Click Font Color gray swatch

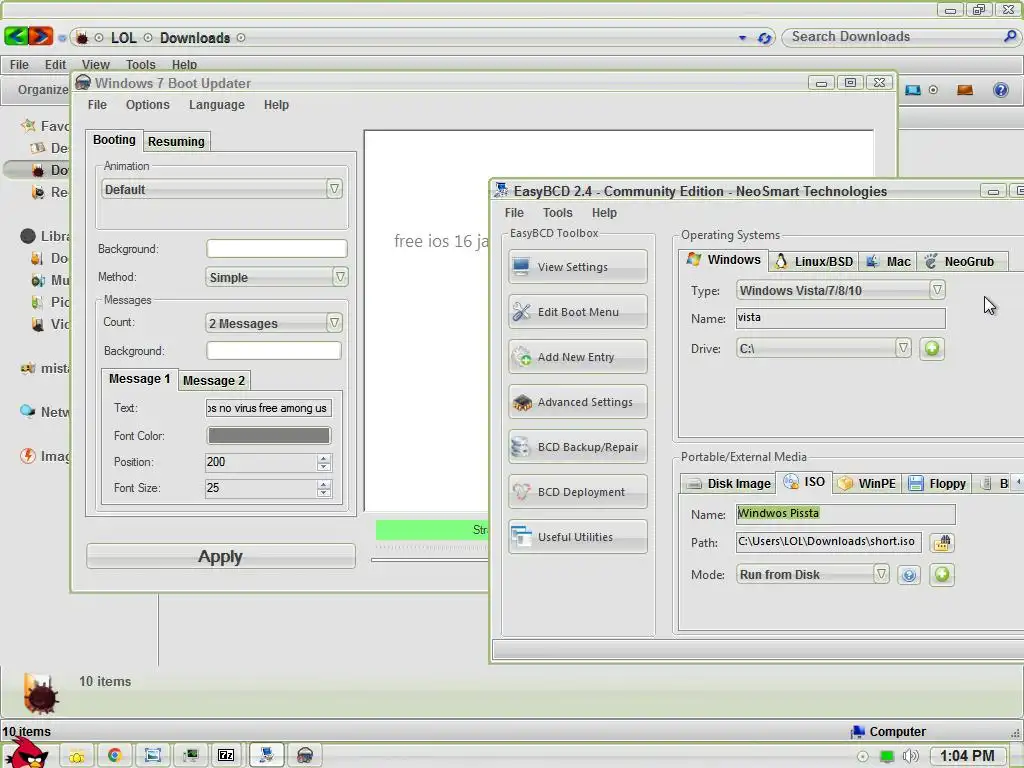pos(269,436)
